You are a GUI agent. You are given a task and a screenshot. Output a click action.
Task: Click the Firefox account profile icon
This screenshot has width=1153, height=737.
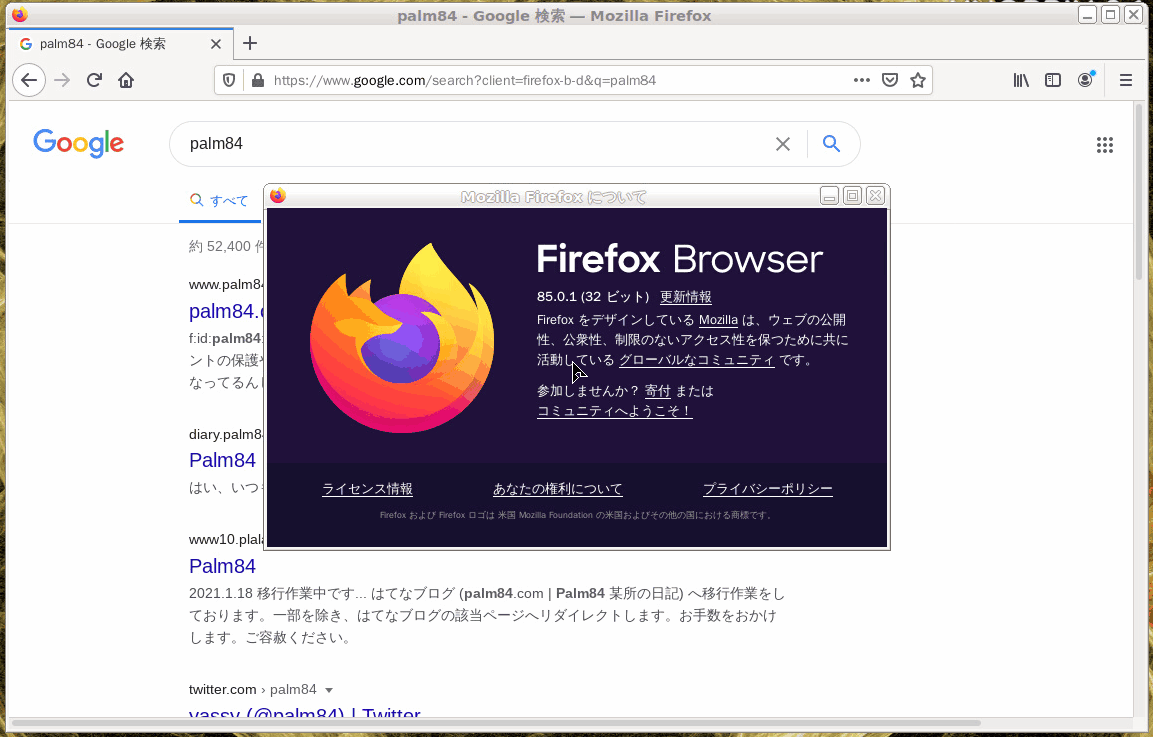pos(1085,80)
